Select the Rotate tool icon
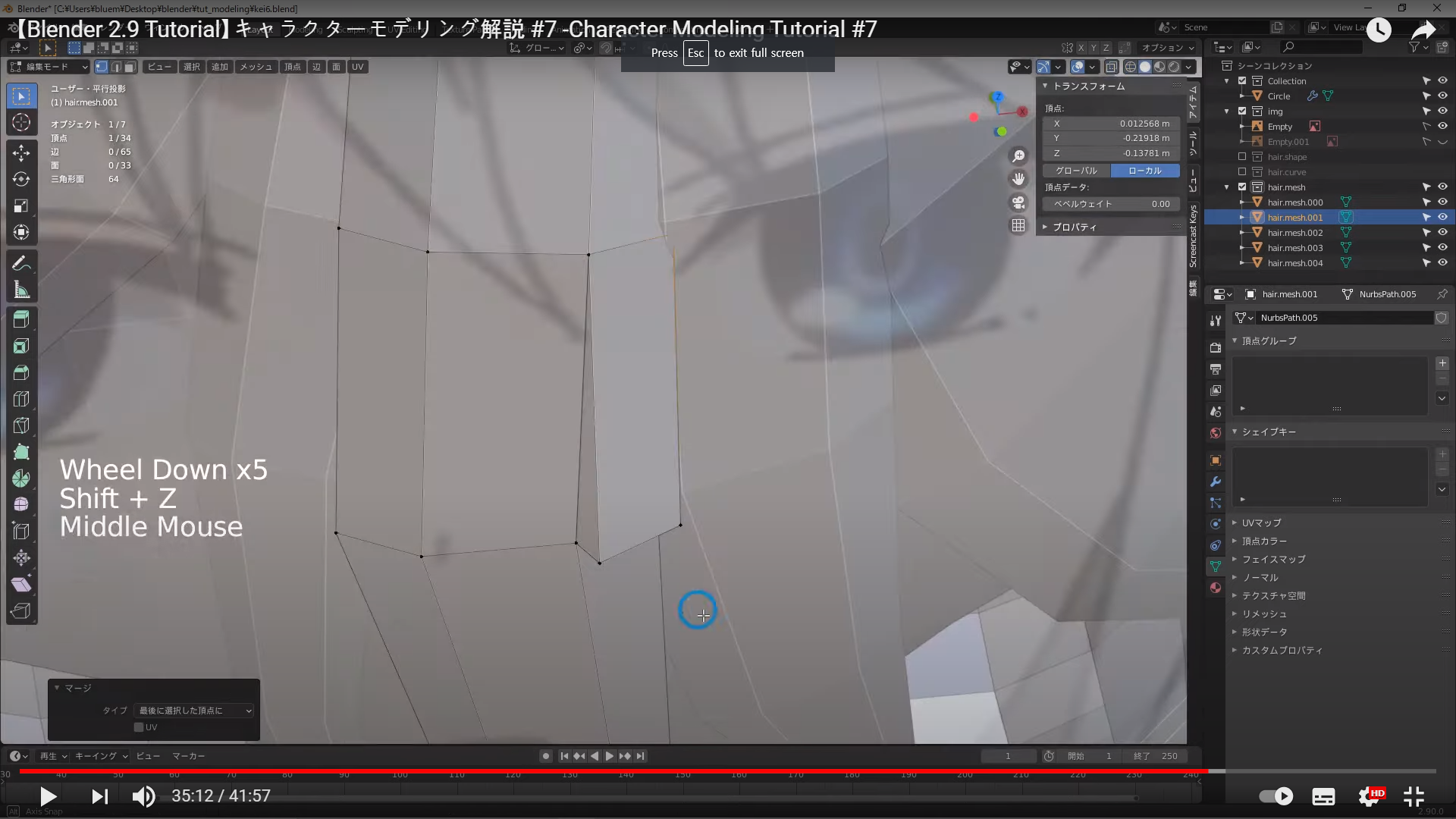The image size is (1456, 819). [21, 179]
